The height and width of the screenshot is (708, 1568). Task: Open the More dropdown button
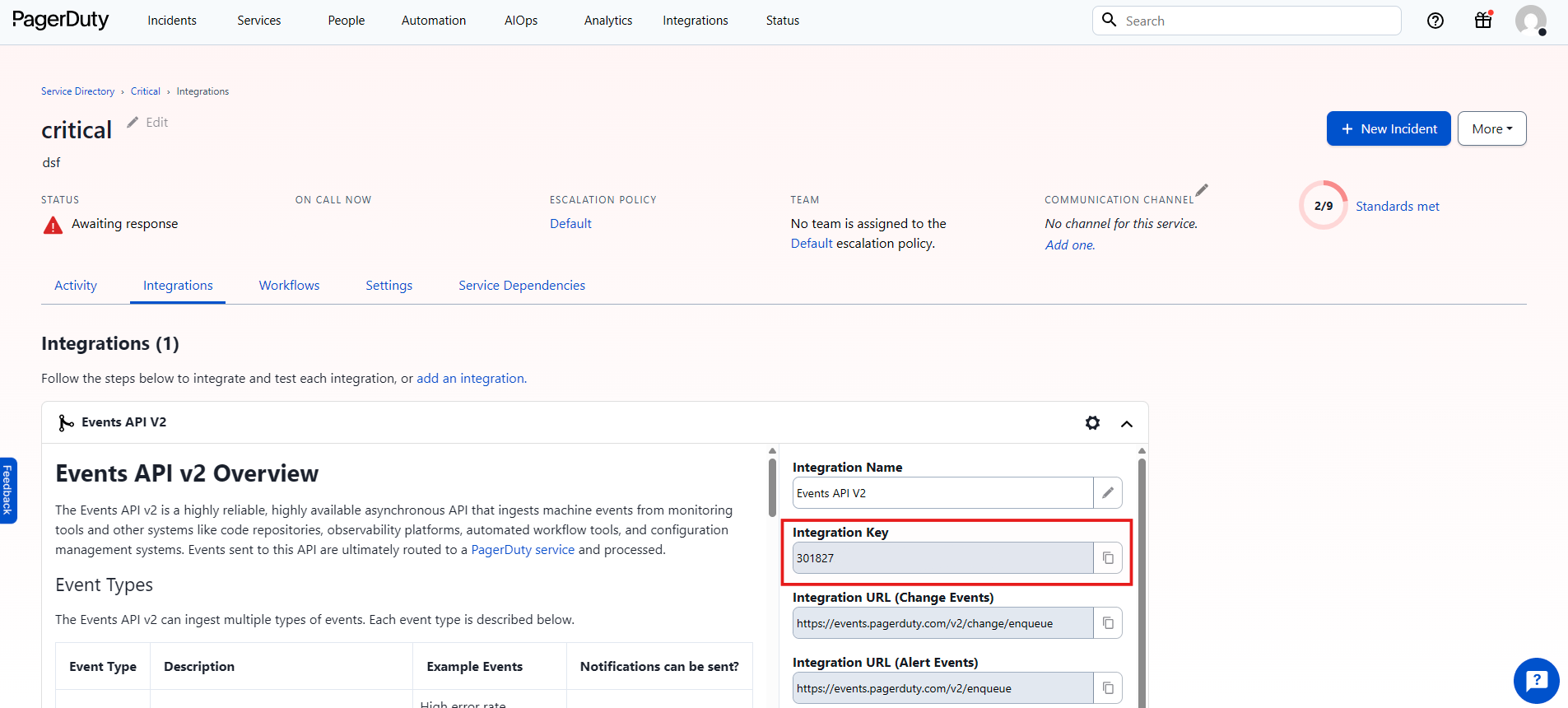[x=1491, y=129]
